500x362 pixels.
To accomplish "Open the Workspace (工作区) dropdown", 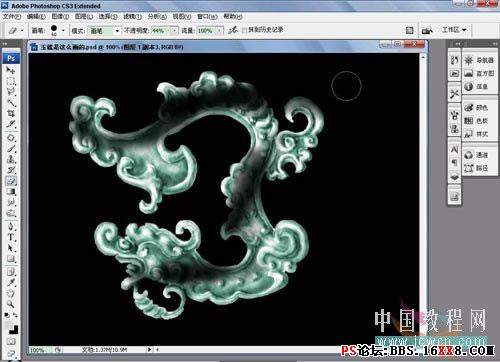I will coord(454,30).
